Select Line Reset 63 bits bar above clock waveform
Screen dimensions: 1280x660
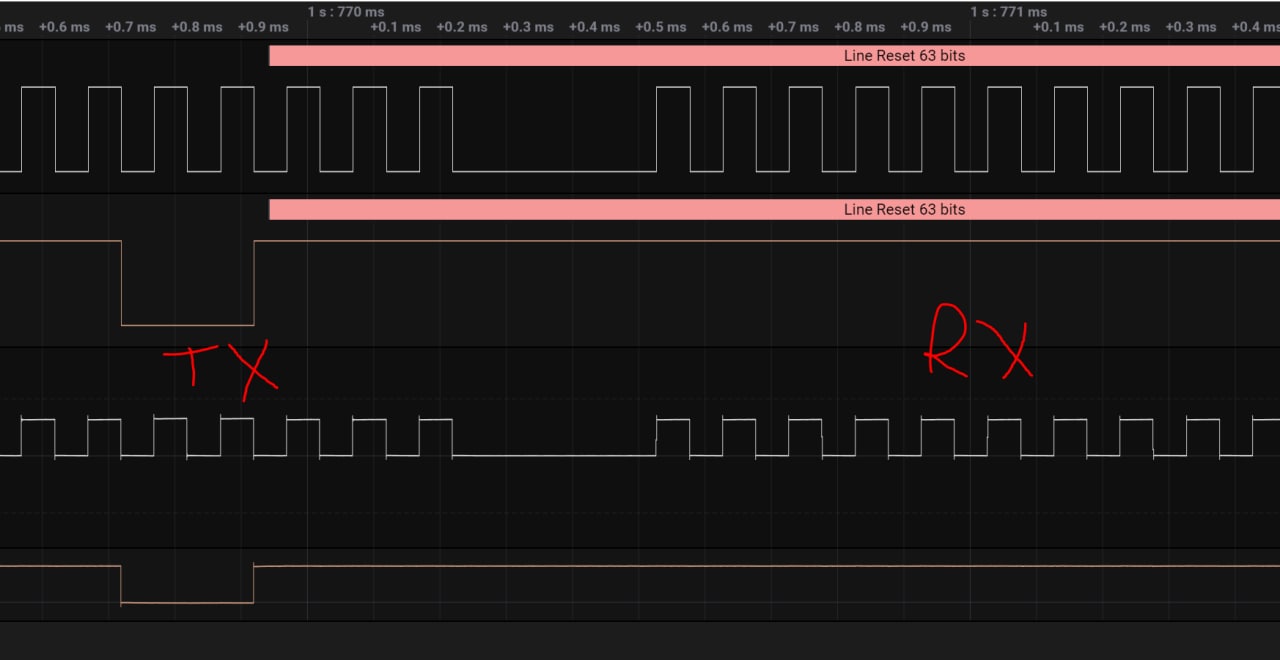coord(774,56)
